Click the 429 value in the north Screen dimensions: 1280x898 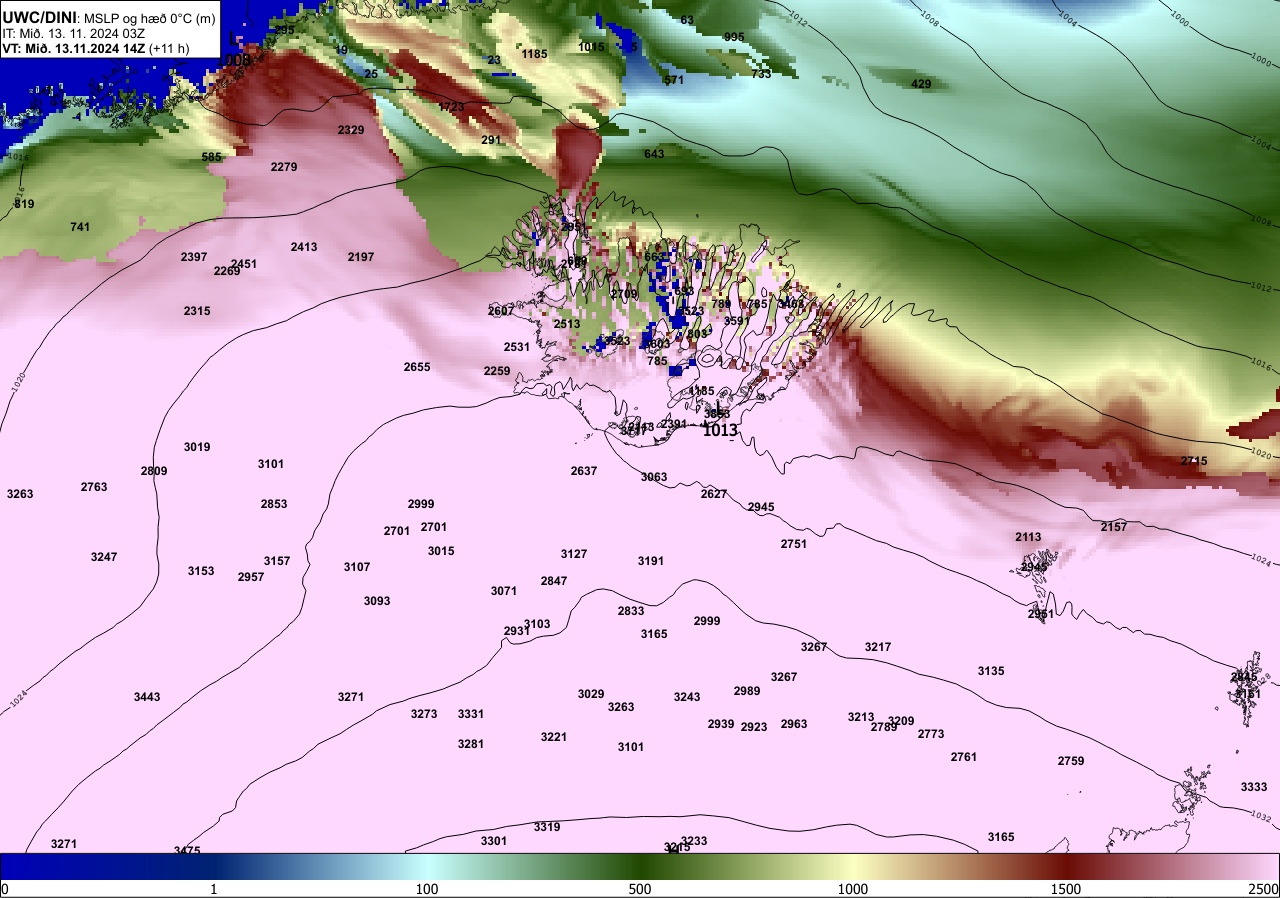921,84
